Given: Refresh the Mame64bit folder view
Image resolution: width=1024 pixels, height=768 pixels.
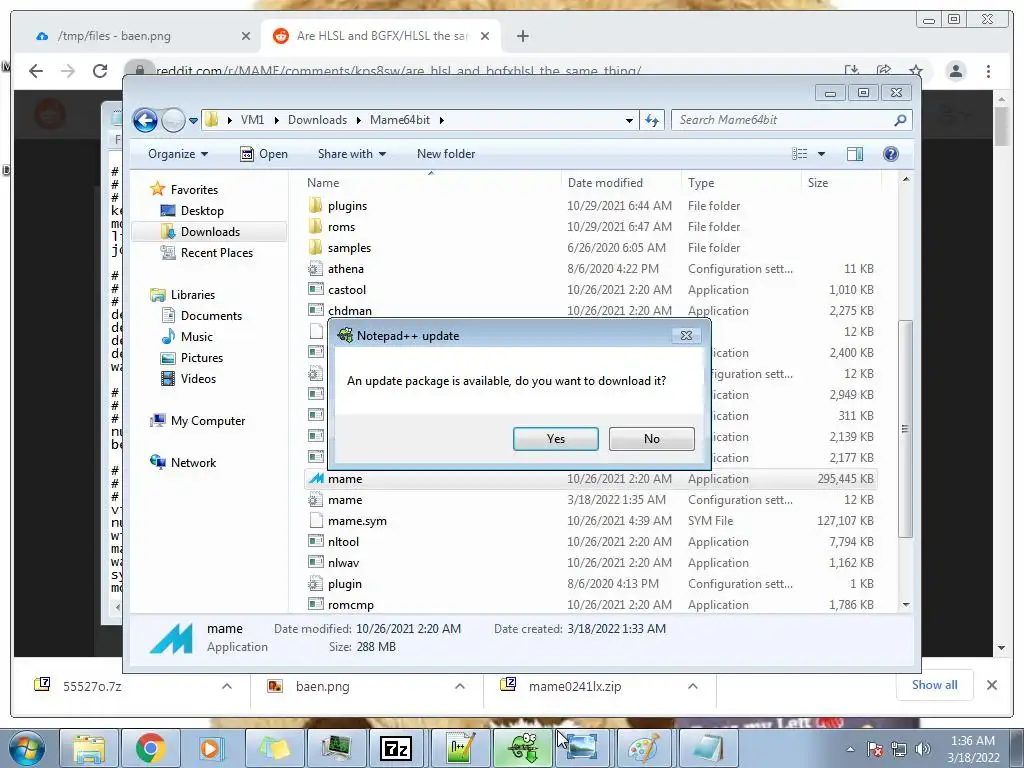Looking at the screenshot, I should coord(652,120).
